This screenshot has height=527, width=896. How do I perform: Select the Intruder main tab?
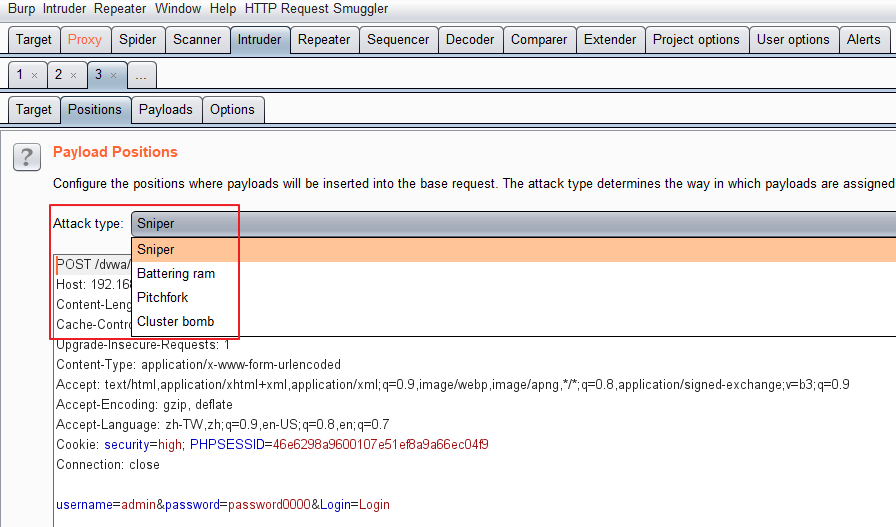click(x=259, y=39)
